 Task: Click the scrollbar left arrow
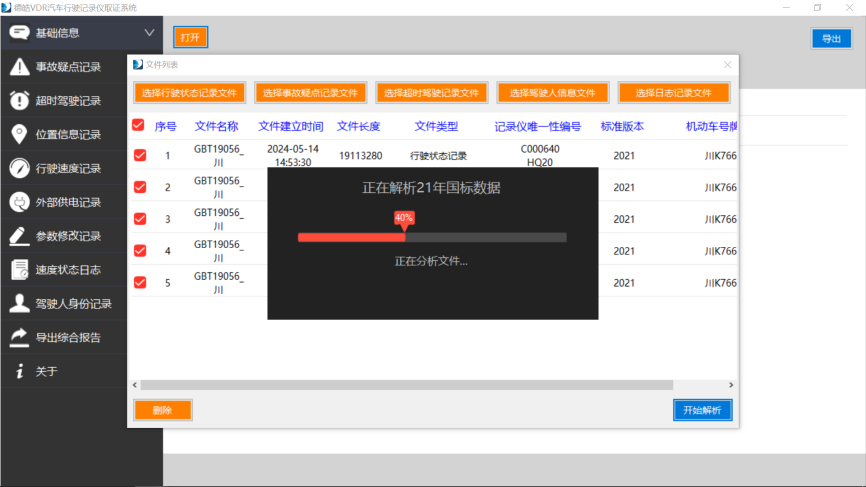[x=135, y=385]
